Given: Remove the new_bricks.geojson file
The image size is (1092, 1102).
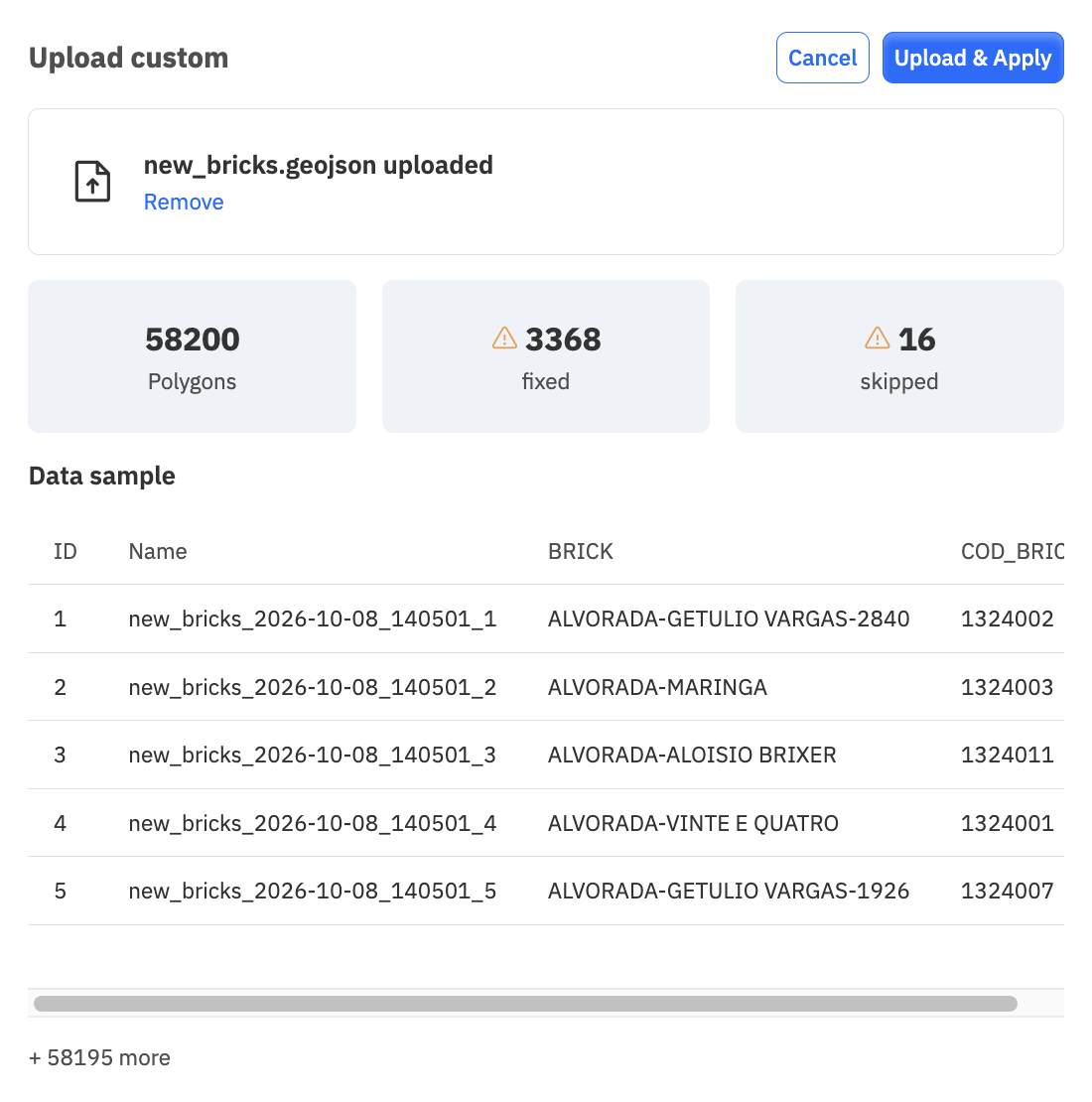Looking at the screenshot, I should [x=184, y=203].
